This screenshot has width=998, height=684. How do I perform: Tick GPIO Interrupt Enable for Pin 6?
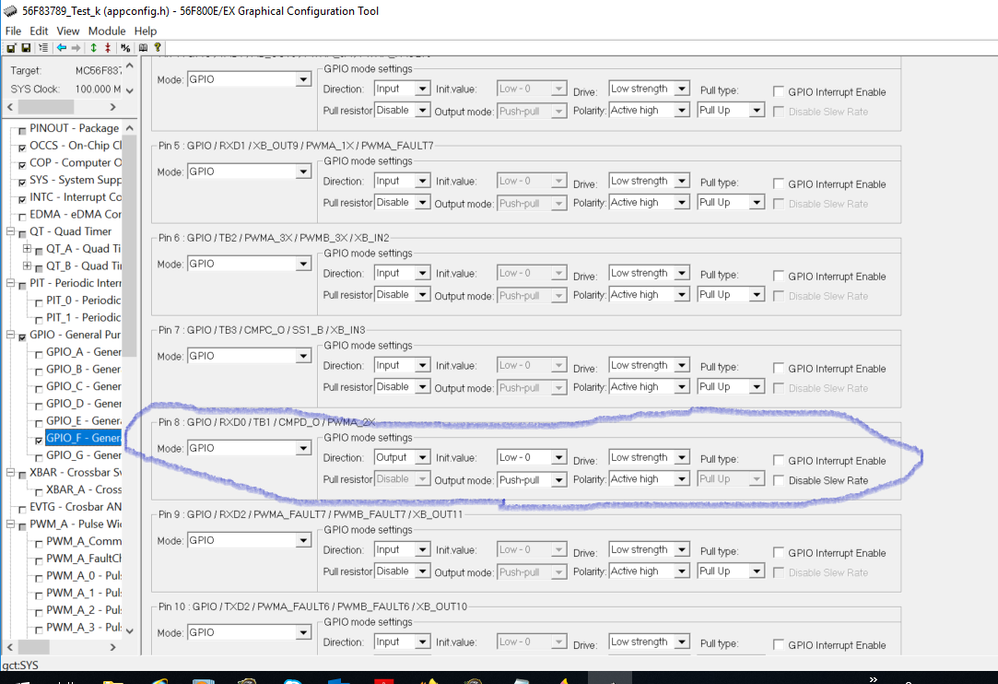[778, 276]
